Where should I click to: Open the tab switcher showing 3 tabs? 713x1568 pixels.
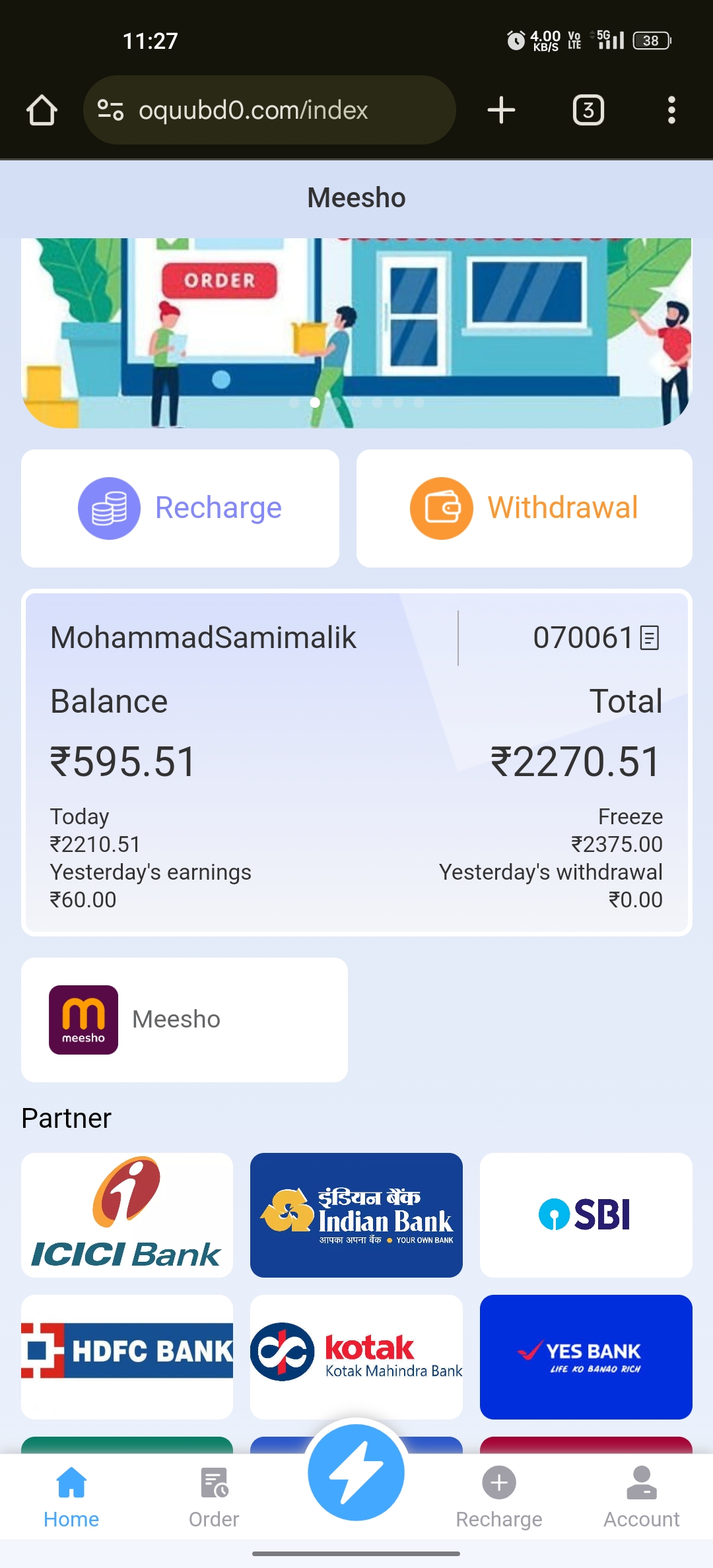tap(588, 110)
